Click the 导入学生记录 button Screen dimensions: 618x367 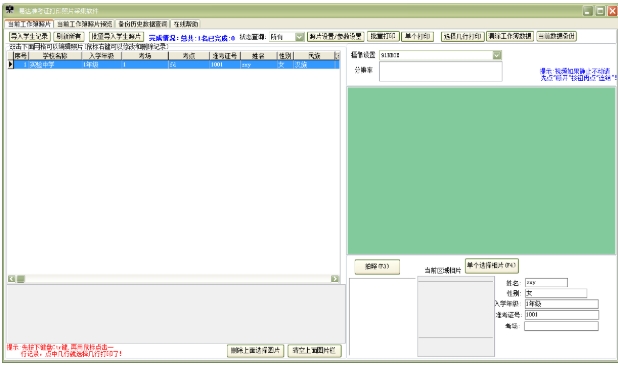click(x=30, y=36)
